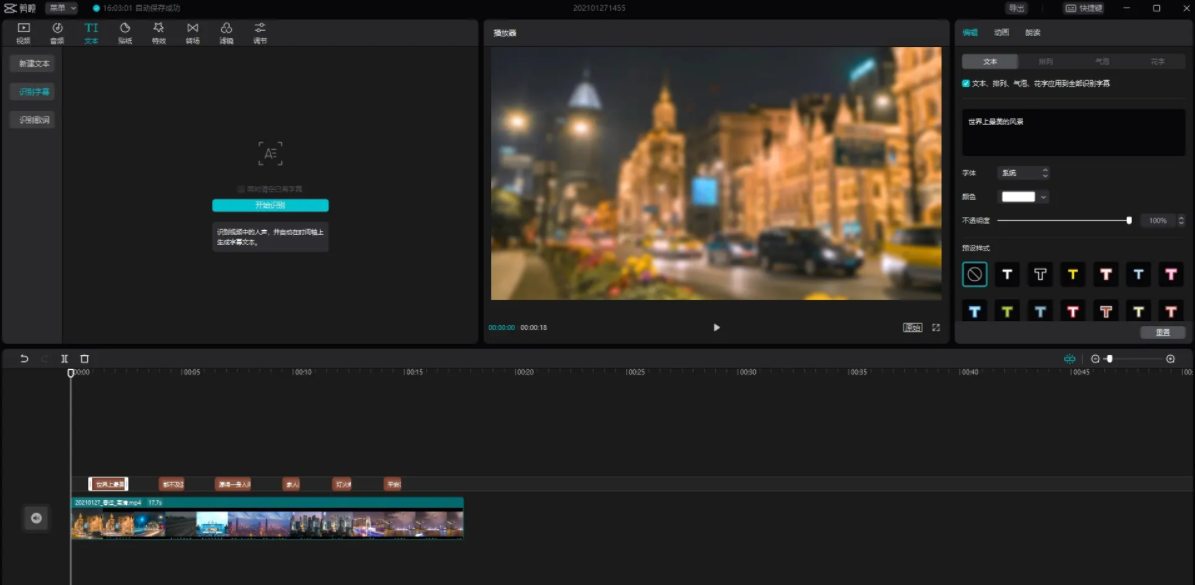Click the 不透明度 opacity slider handle
The width and height of the screenshot is (1195, 585).
[x=1129, y=220]
